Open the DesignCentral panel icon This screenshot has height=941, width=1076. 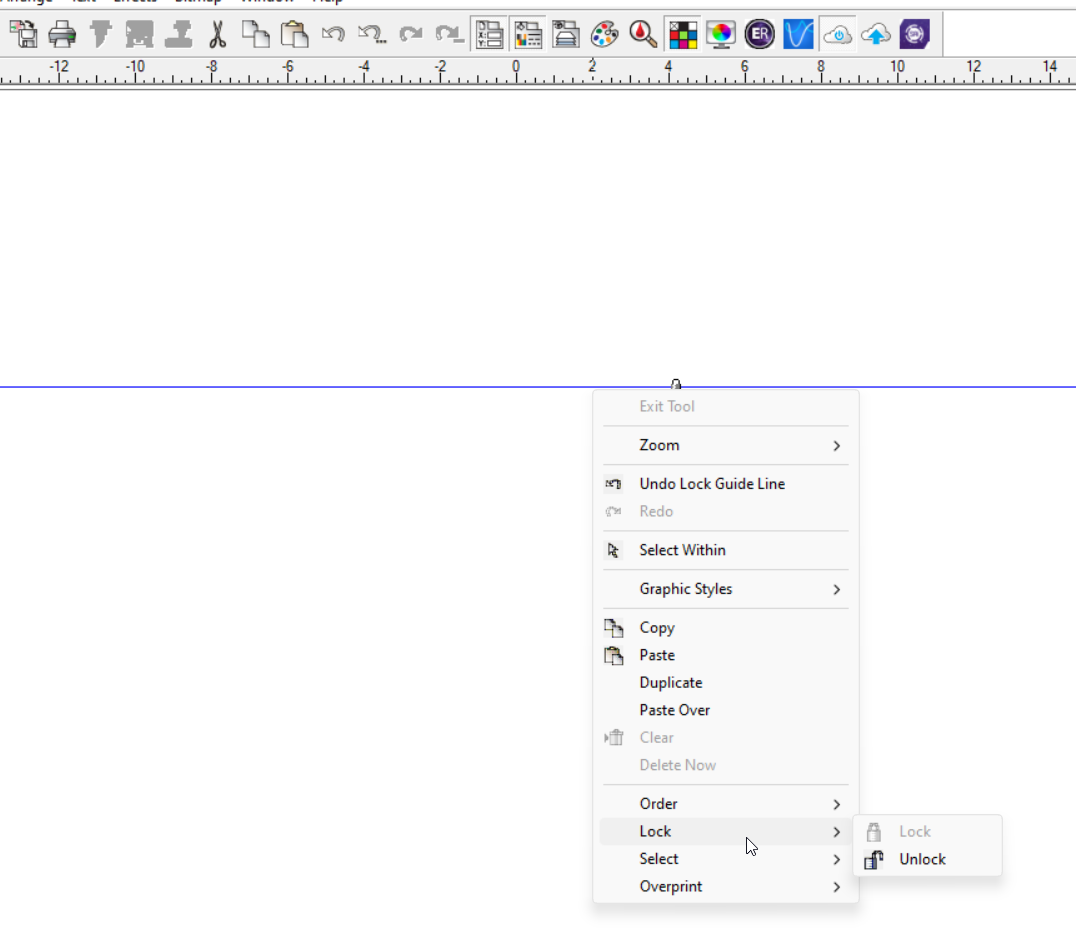click(489, 34)
